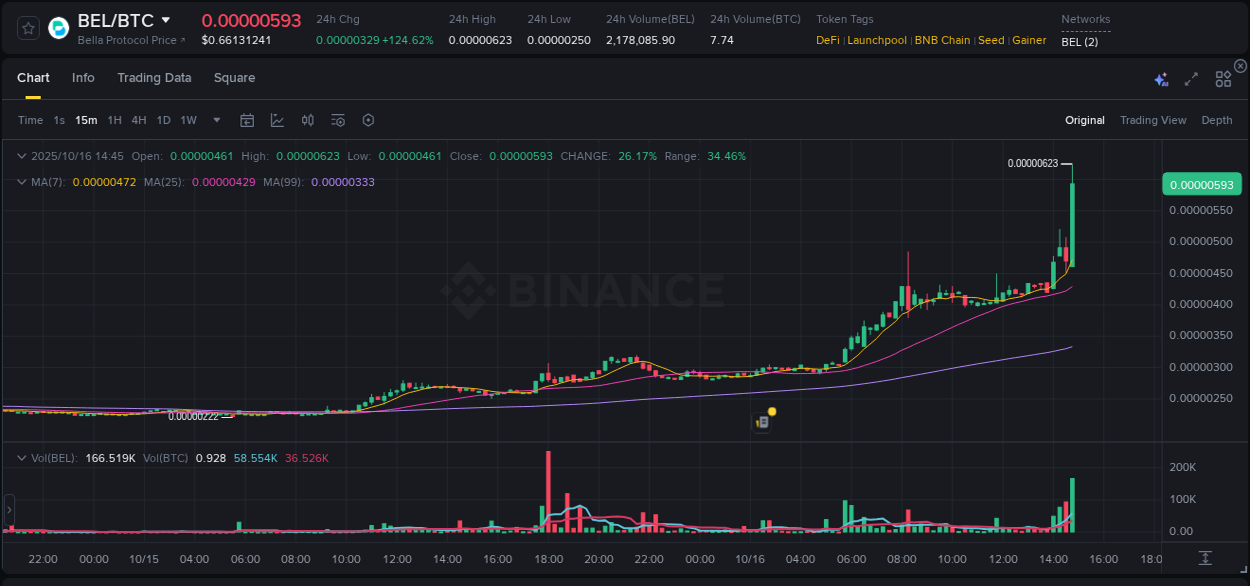Open the indicators list icon
This screenshot has height=586, width=1250.
pyautogui.click(x=337, y=119)
